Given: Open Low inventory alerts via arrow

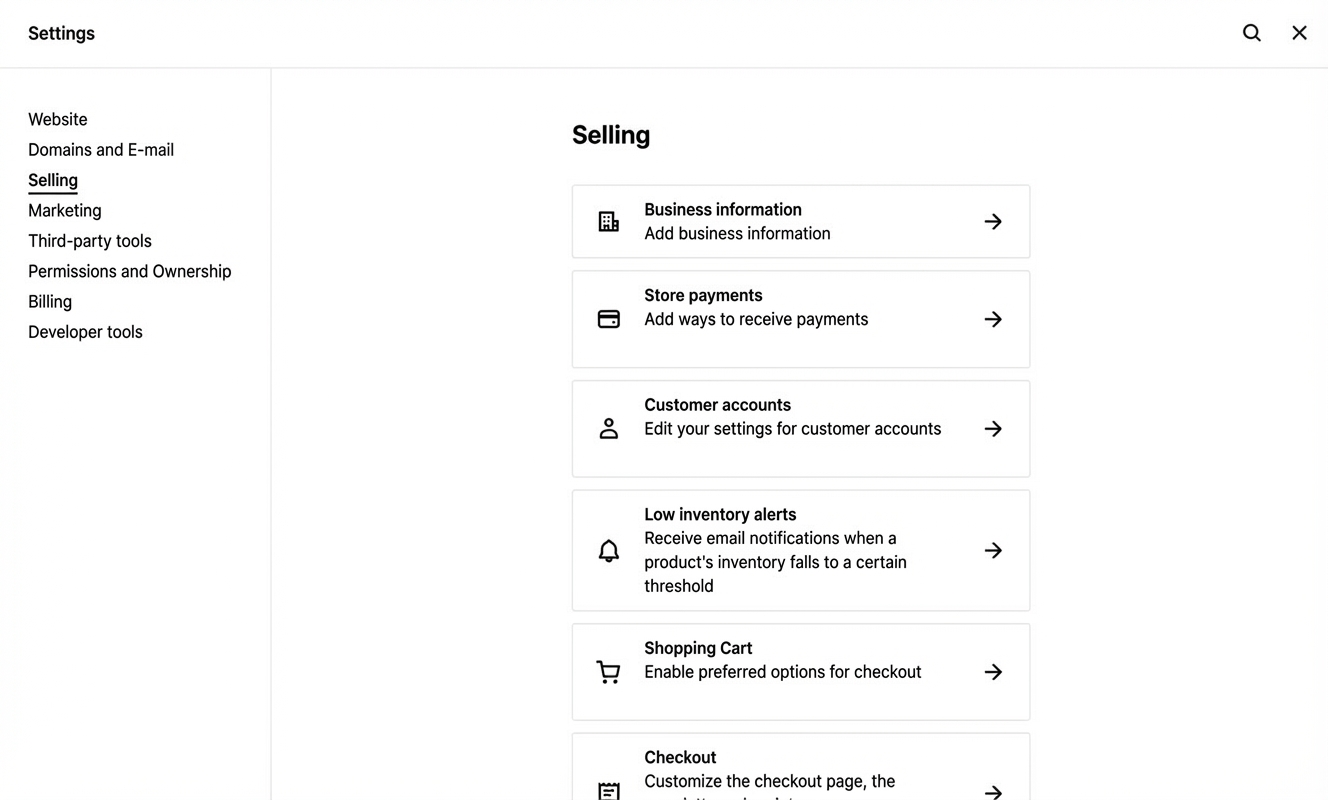Looking at the screenshot, I should [993, 550].
